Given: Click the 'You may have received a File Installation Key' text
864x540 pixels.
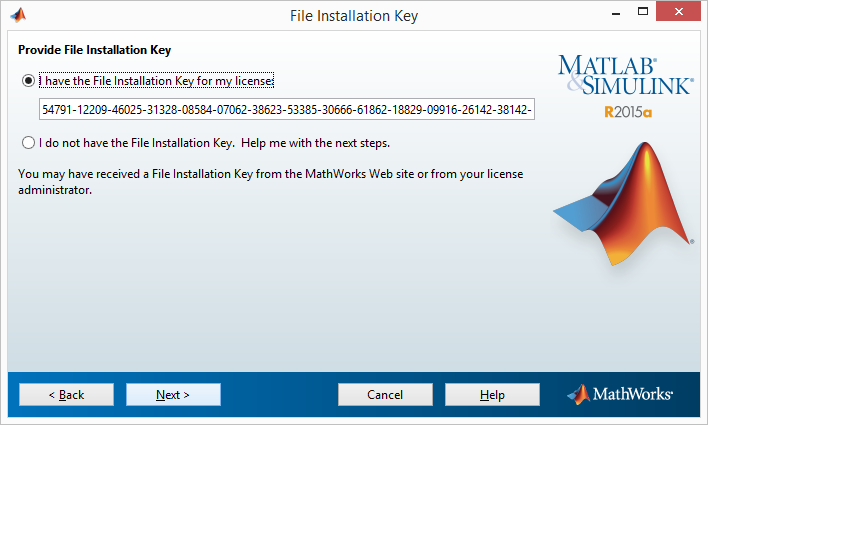Looking at the screenshot, I should [271, 182].
